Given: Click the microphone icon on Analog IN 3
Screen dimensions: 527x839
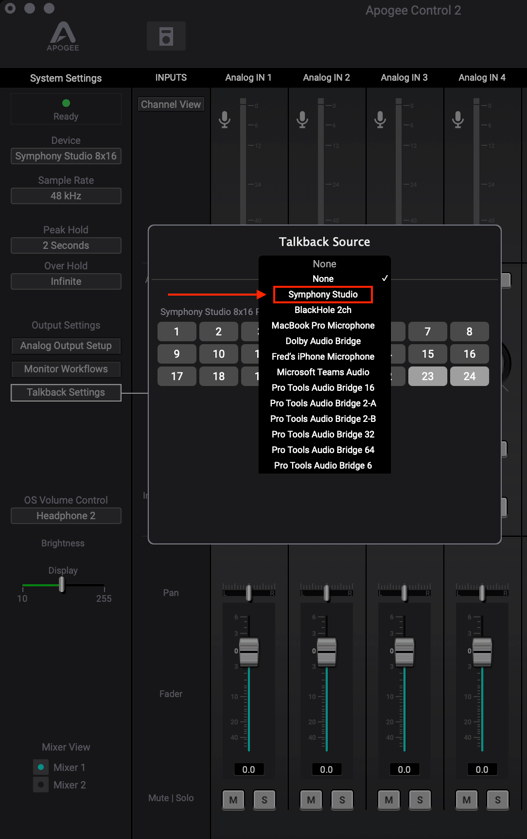Looking at the screenshot, I should coord(380,119).
